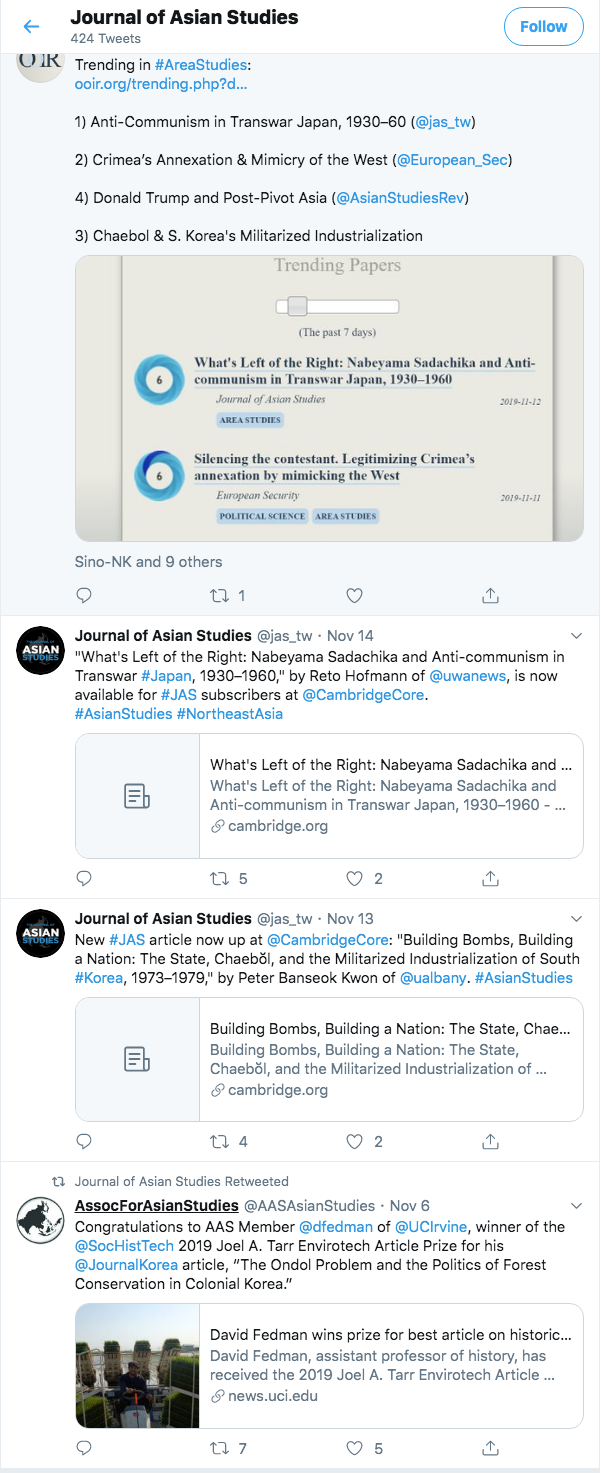Share the David Fedman prize tweet
The image size is (601, 1473).
tap(491, 1448)
